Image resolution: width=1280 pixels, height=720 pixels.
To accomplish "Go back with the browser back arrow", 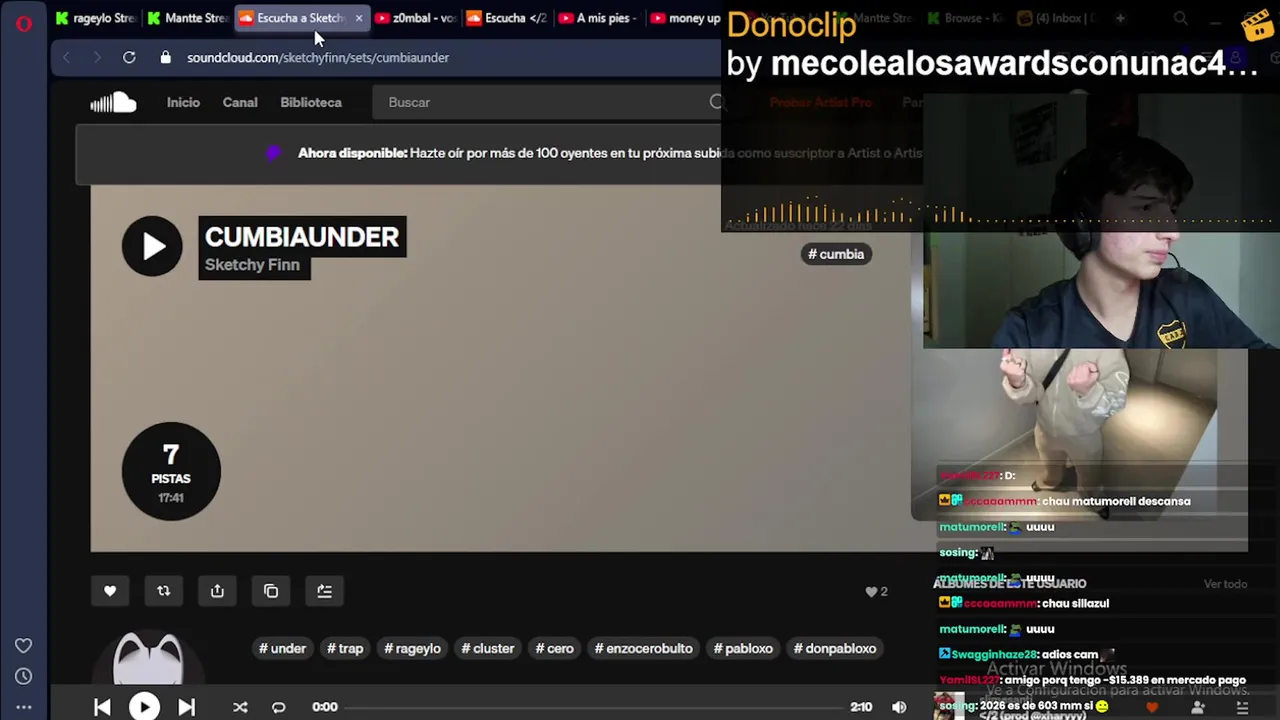I will click(66, 58).
